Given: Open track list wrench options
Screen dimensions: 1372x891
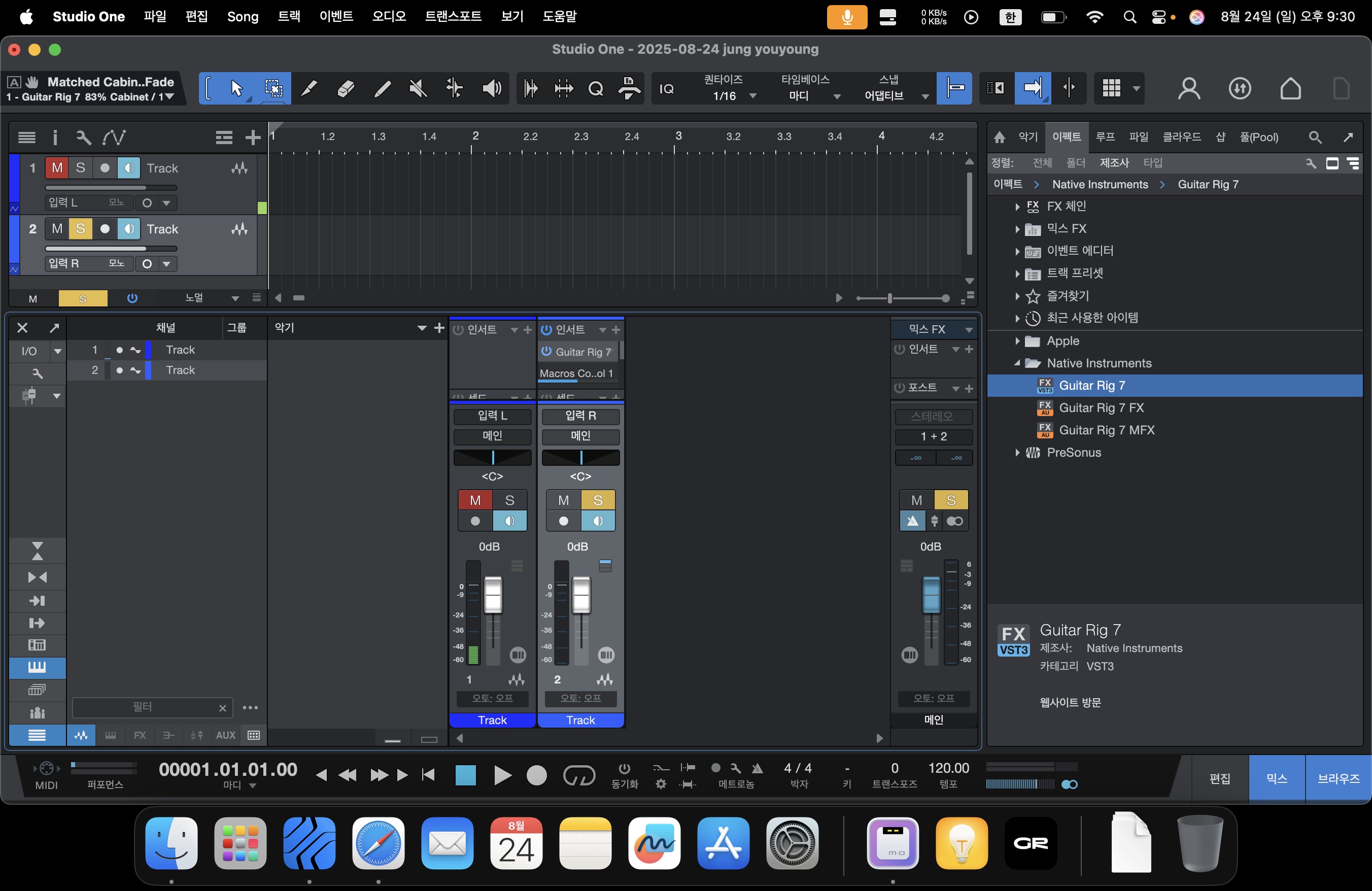Looking at the screenshot, I should point(83,137).
